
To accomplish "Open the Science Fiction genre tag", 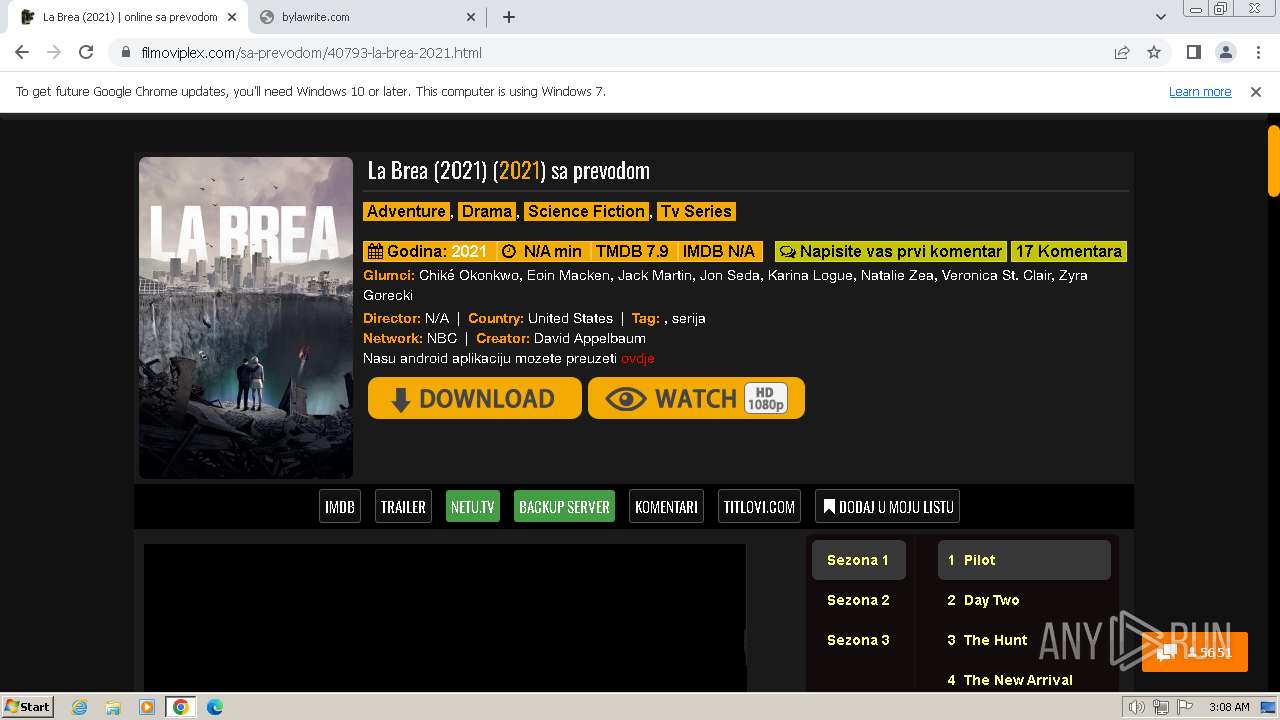I will (586, 211).
